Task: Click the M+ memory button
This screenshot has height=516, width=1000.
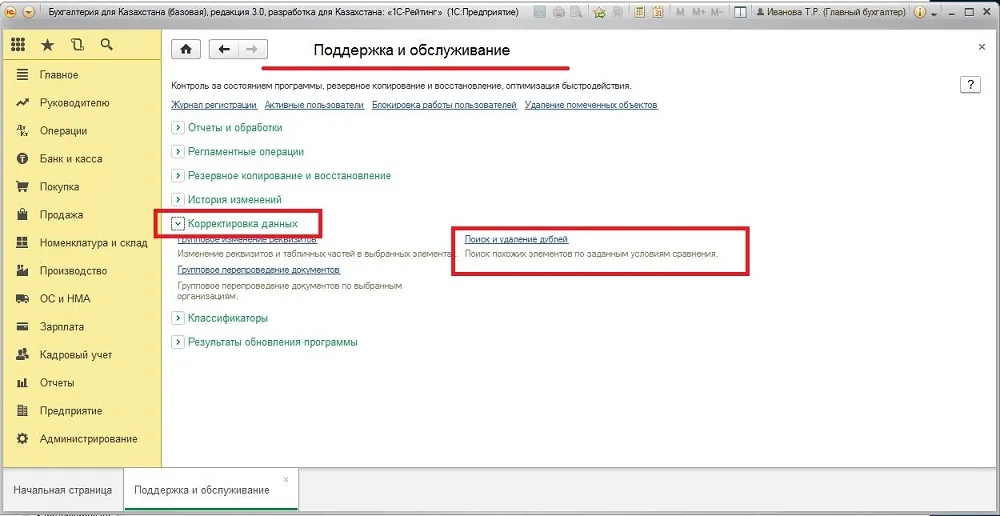Action: (x=699, y=12)
